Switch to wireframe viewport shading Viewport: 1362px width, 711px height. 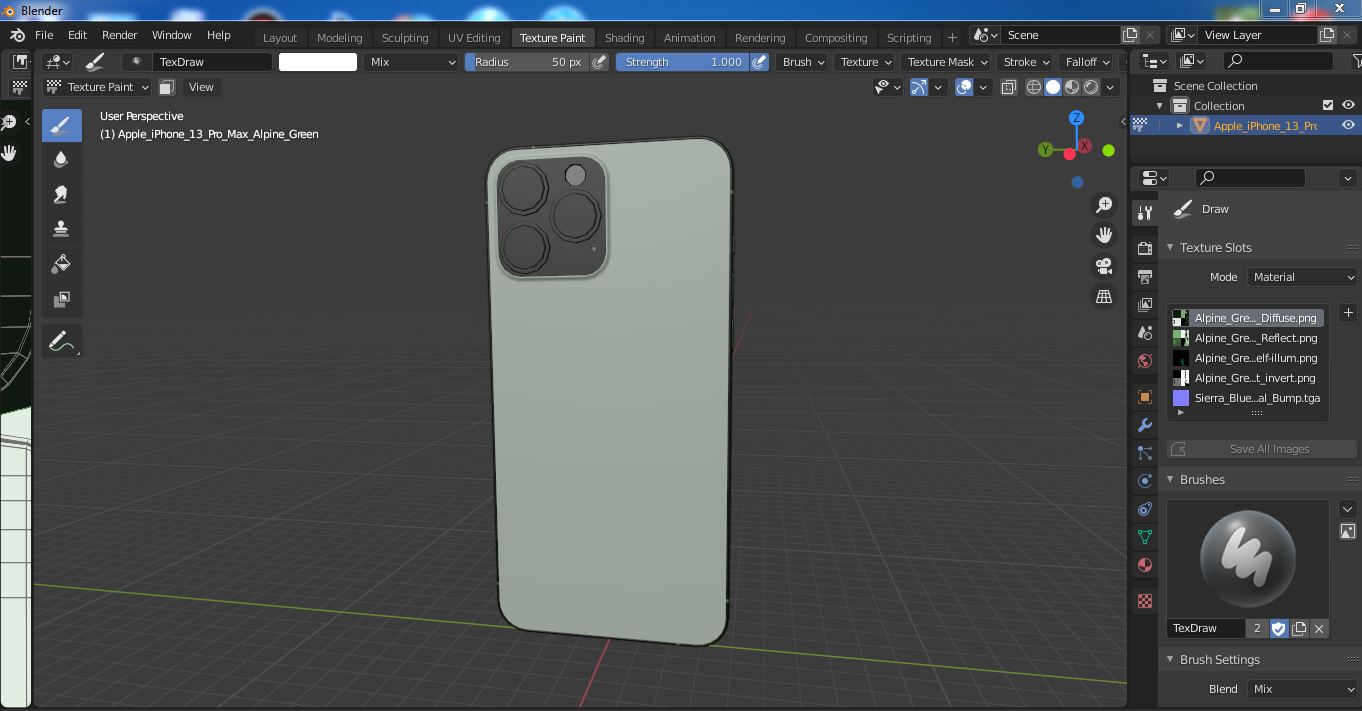(x=1034, y=87)
